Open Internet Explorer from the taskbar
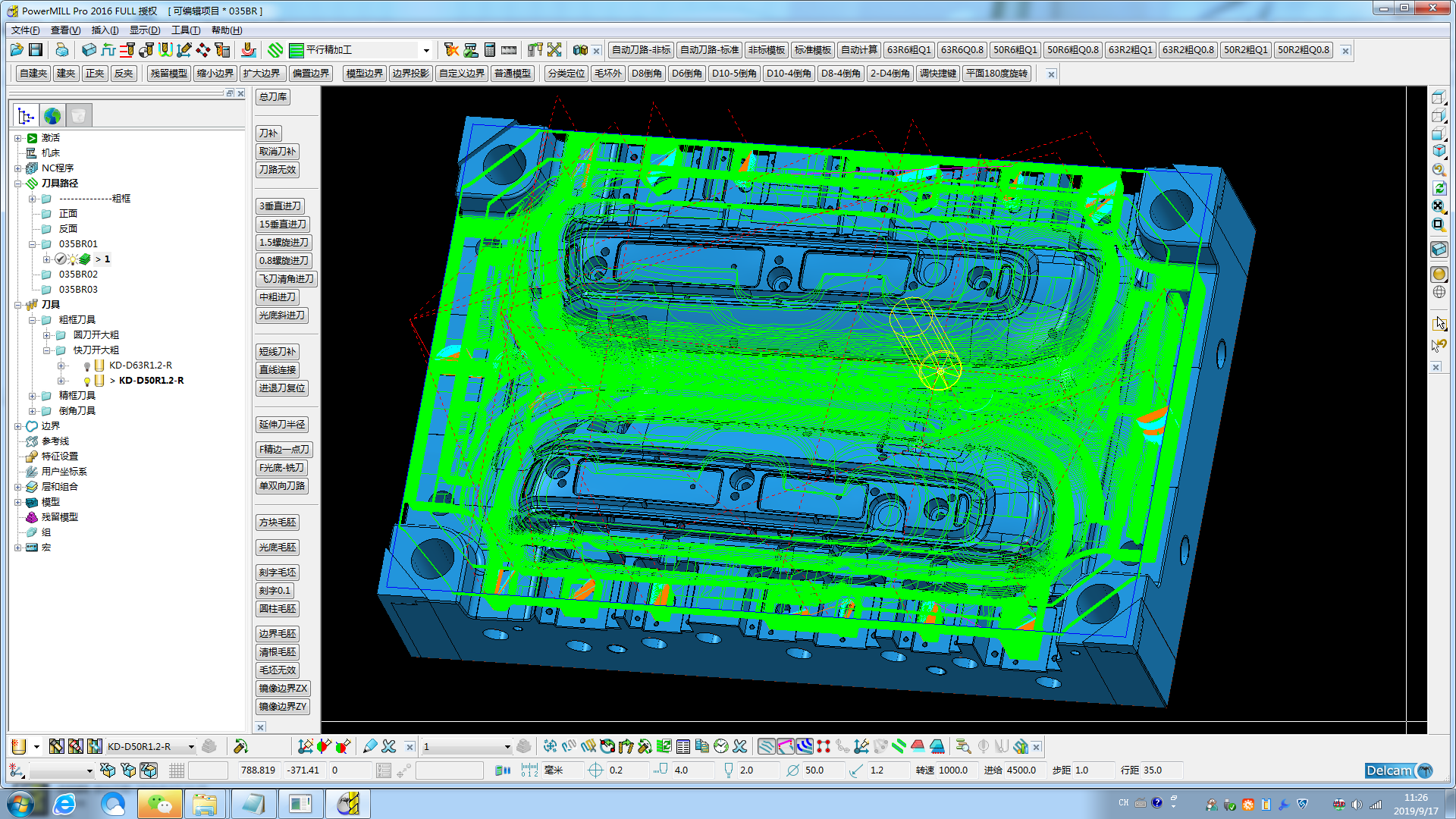The image size is (1456, 819). point(64,804)
